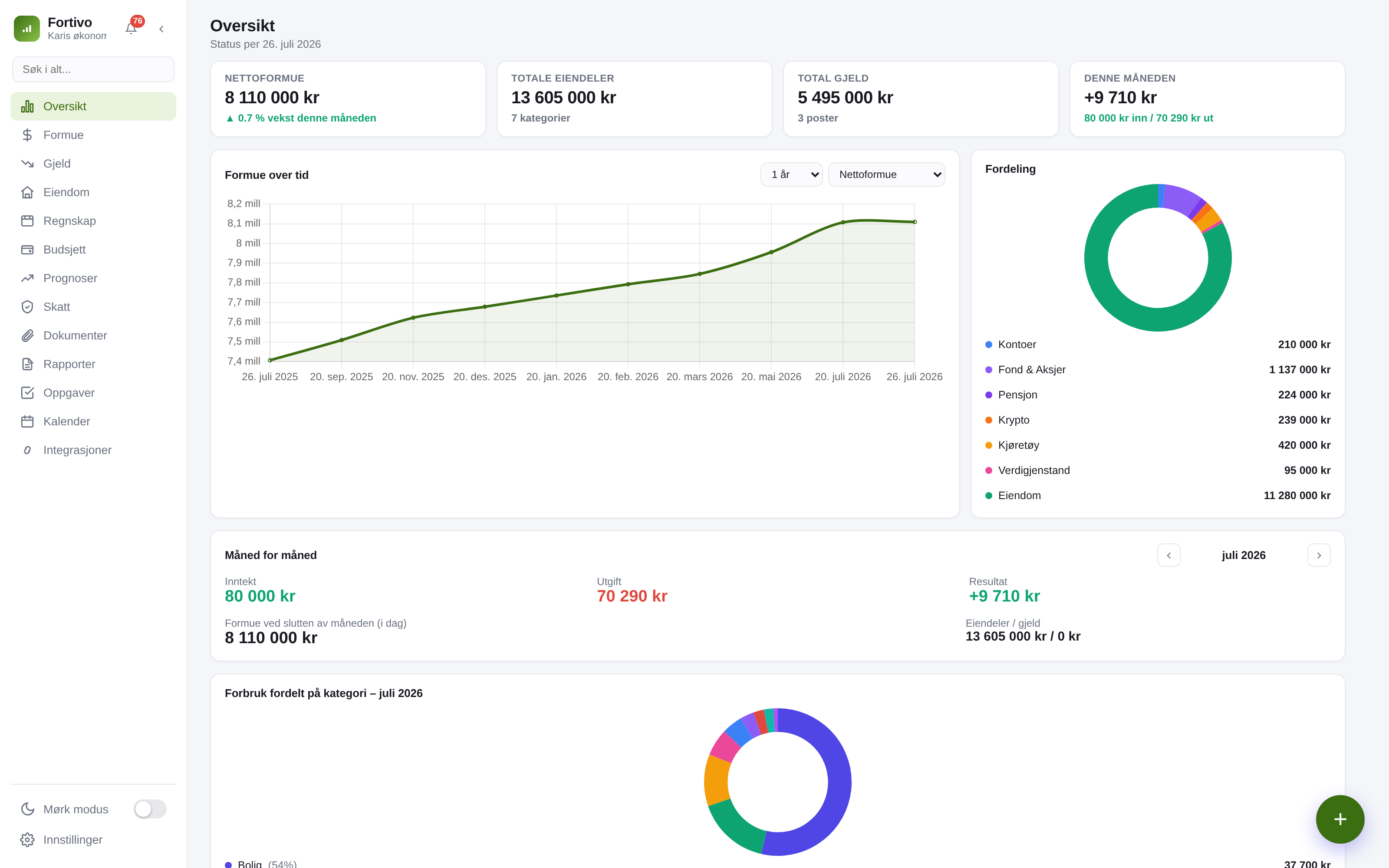Click the Eiendom green legend dot in Fordeling
This screenshot has height=868, width=1389.
[988, 496]
